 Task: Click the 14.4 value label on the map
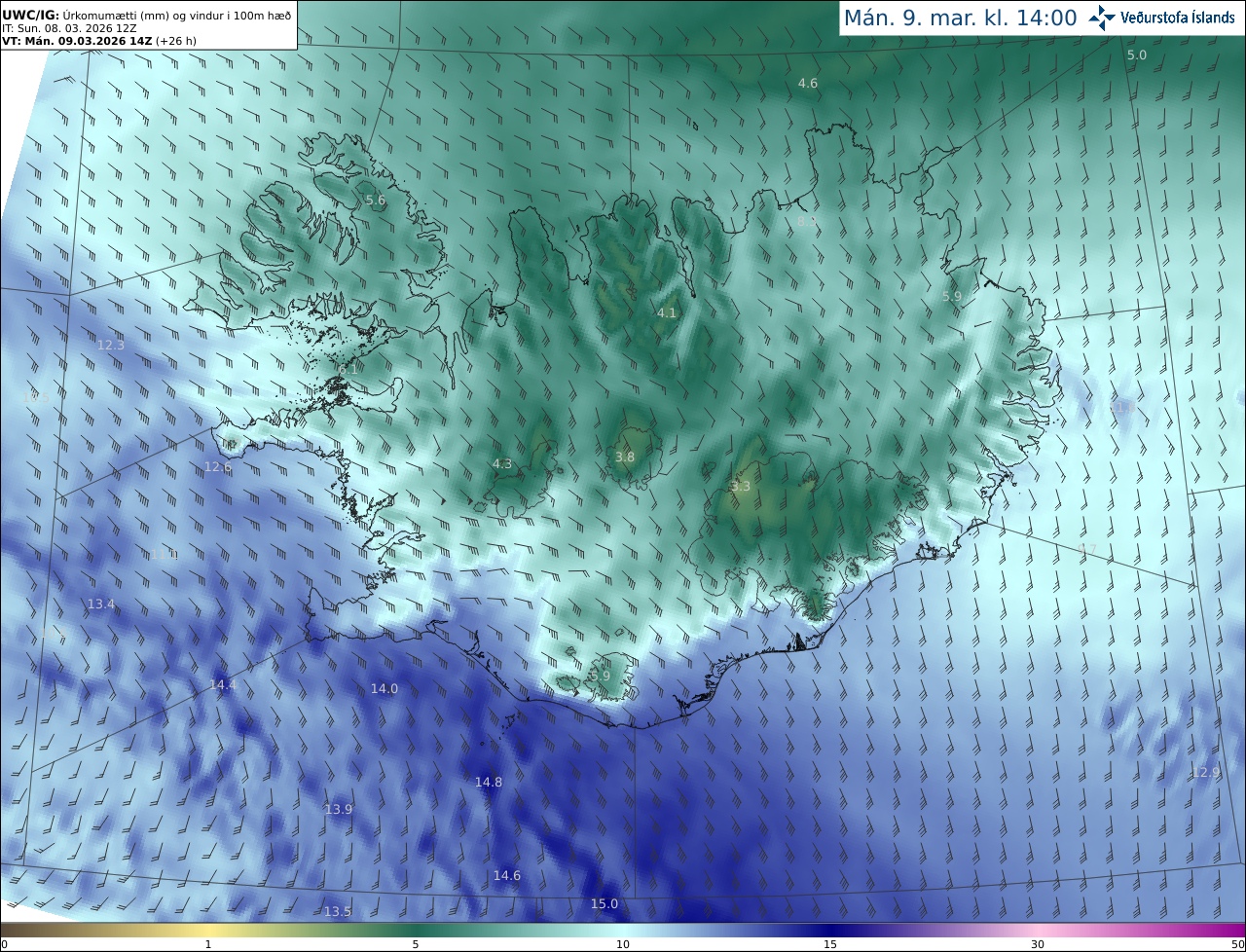[x=223, y=685]
